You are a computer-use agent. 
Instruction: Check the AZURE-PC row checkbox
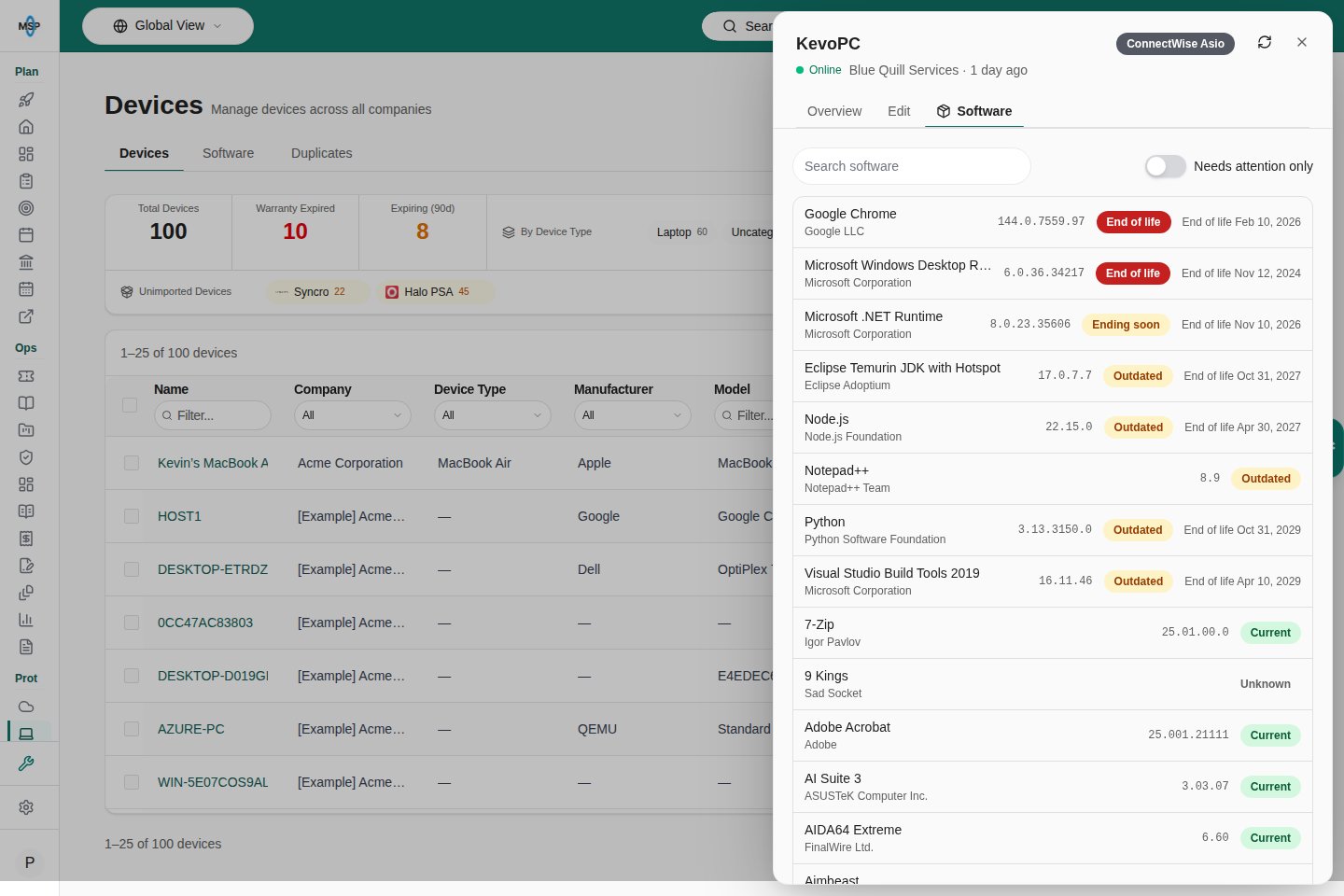[x=132, y=729]
